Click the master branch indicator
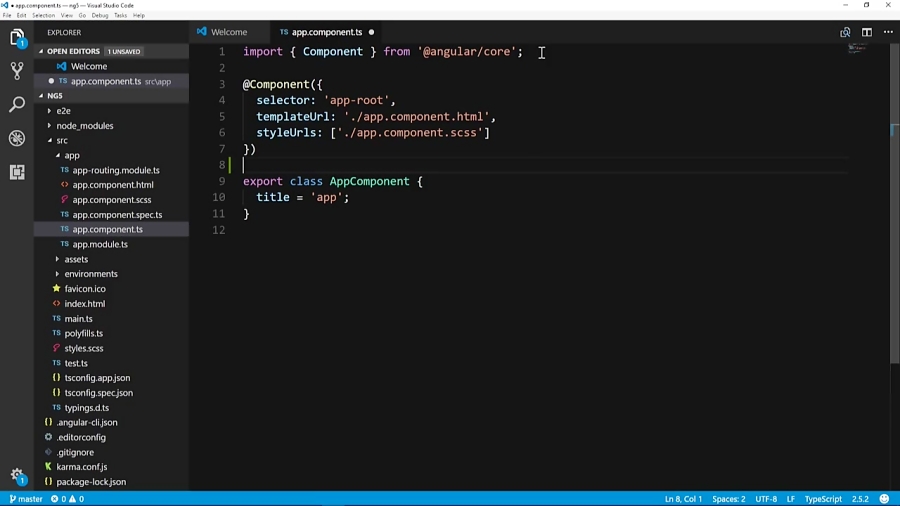The width and height of the screenshot is (900, 506). (26, 499)
